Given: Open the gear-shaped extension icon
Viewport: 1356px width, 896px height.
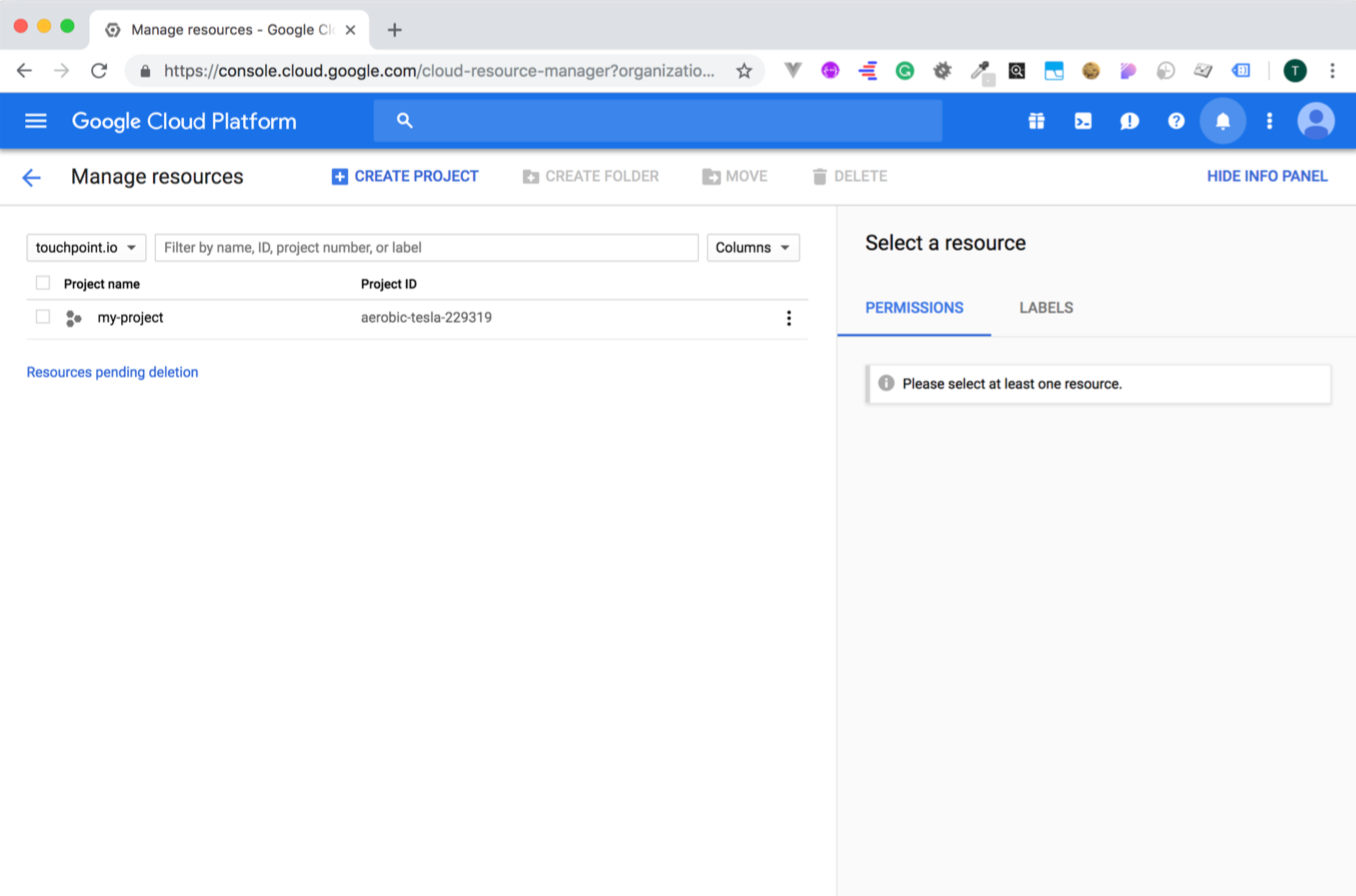Looking at the screenshot, I should click(942, 71).
